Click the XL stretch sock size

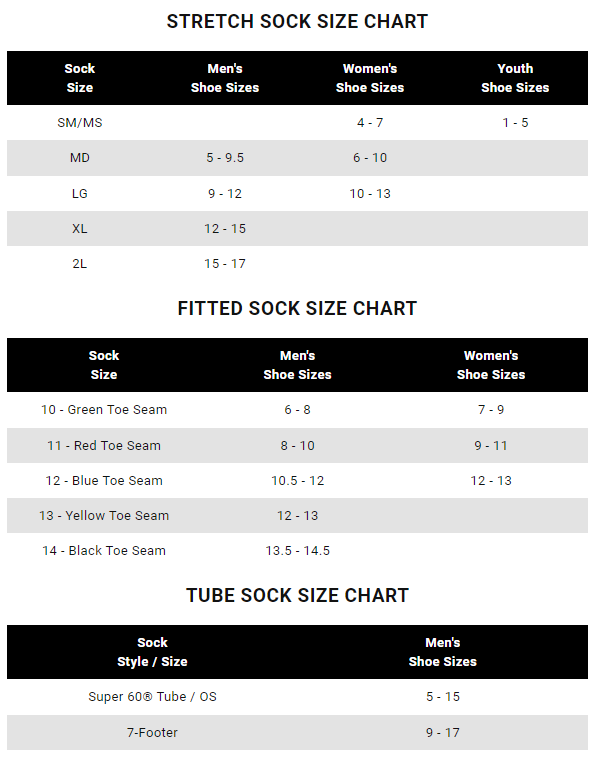80,229
